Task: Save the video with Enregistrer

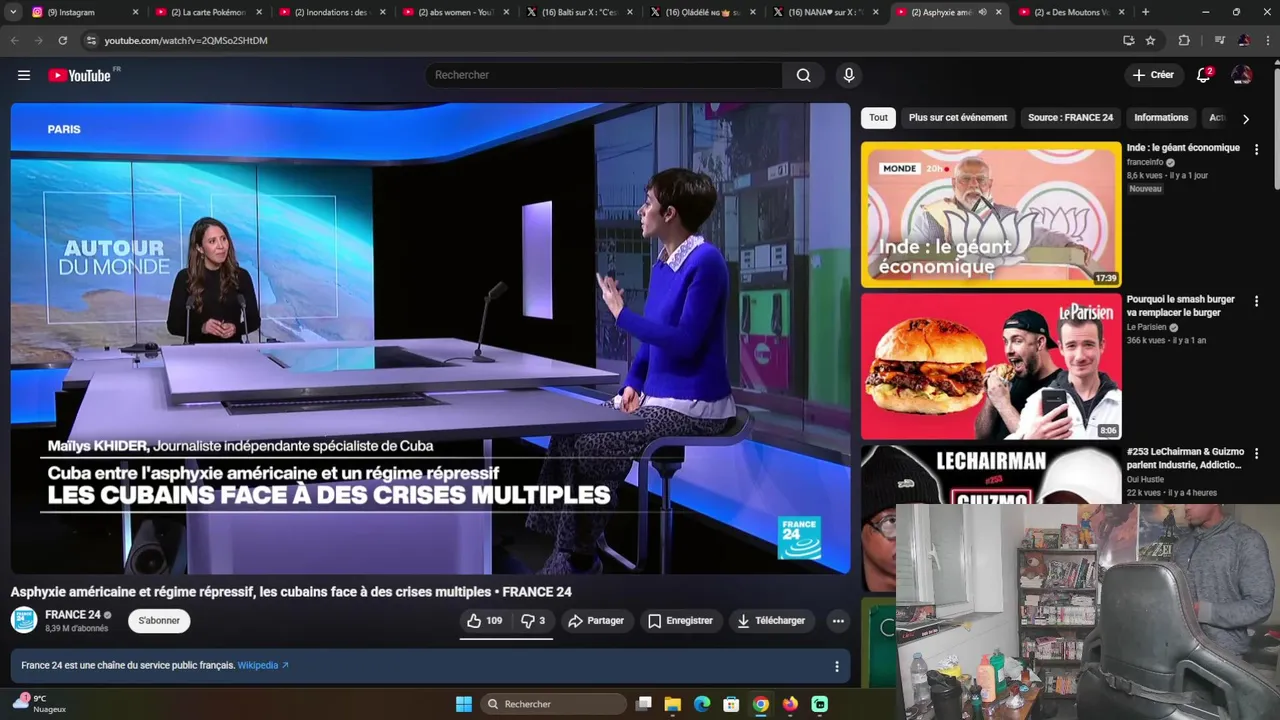Action: (x=680, y=621)
